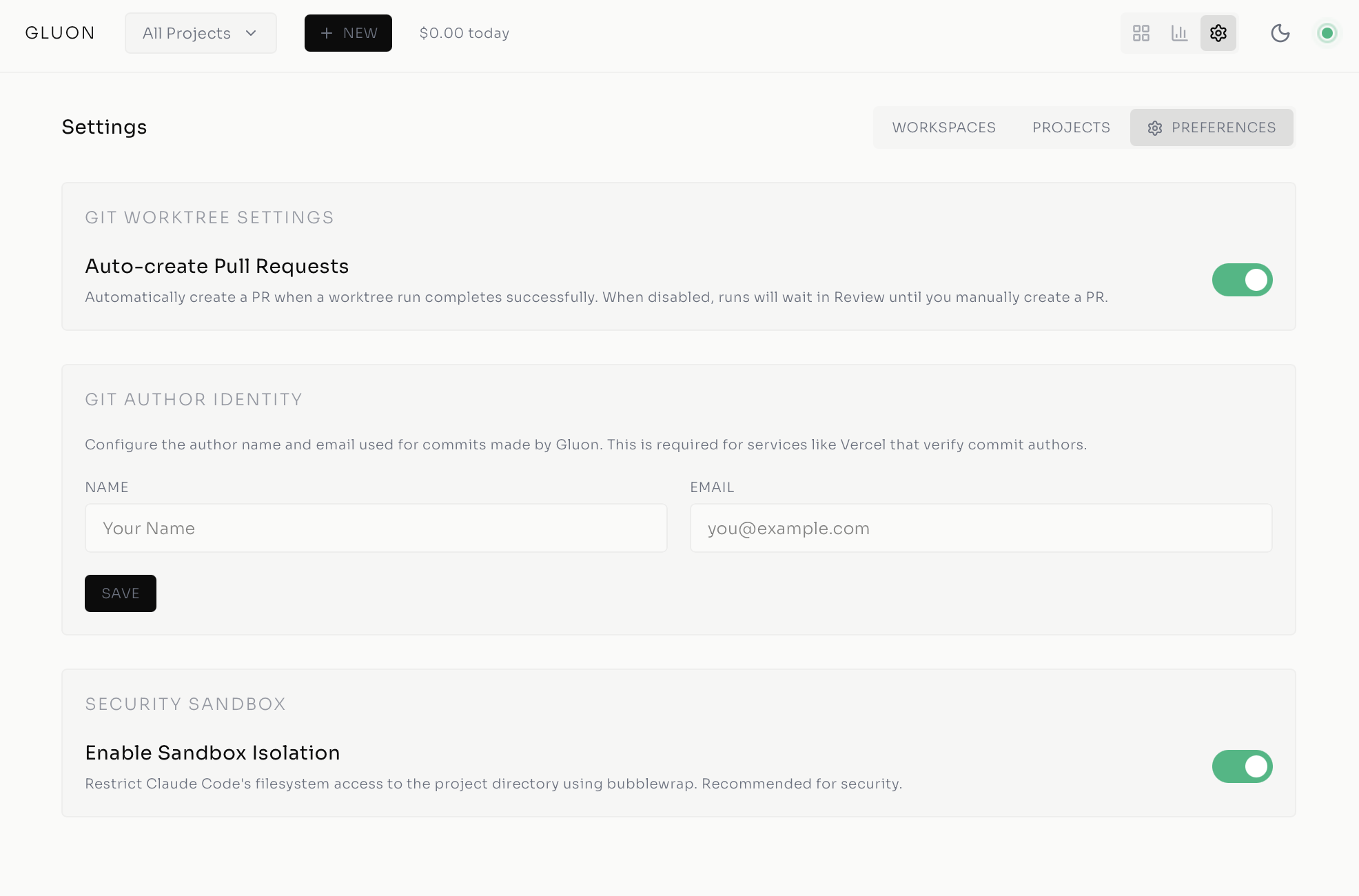Switch to the Projects tab
The height and width of the screenshot is (896, 1359).
coord(1071,128)
